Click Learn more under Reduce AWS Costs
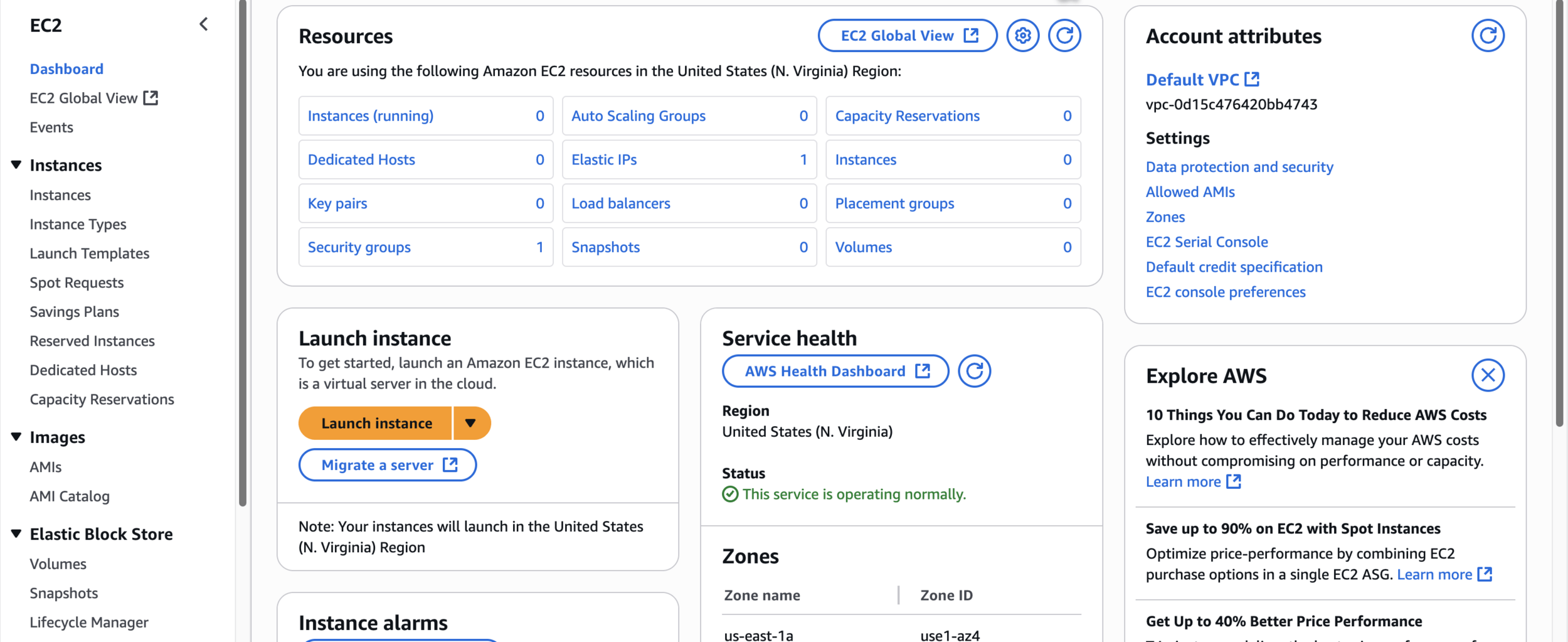The width and height of the screenshot is (1568, 642). tap(1193, 482)
